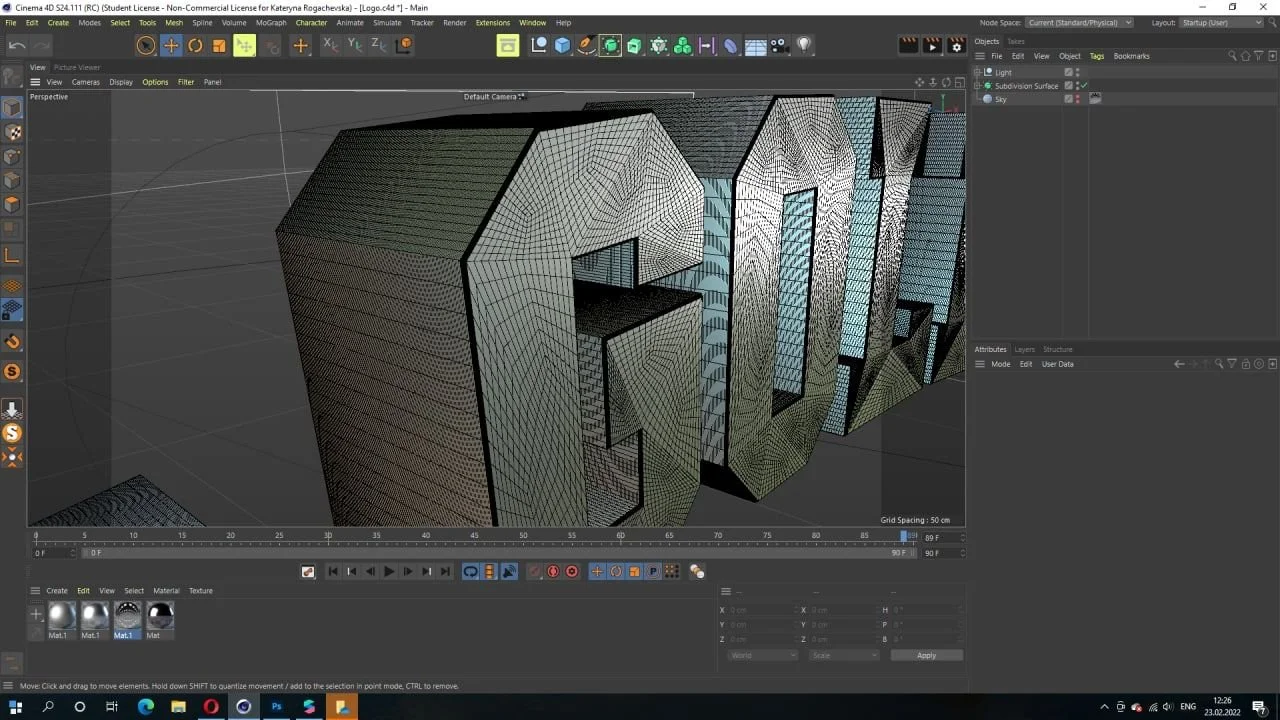Toggle X-axis lock
1280x720 pixels.
coord(330,45)
